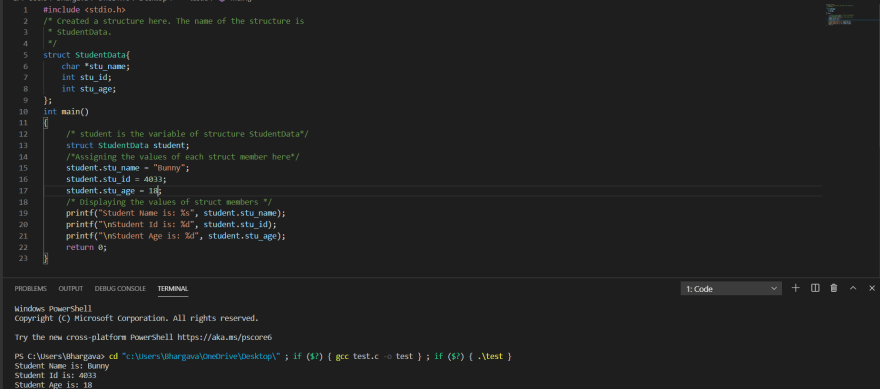Click 'int stu_age;' member line
The height and width of the screenshot is (389, 880).
(x=89, y=89)
